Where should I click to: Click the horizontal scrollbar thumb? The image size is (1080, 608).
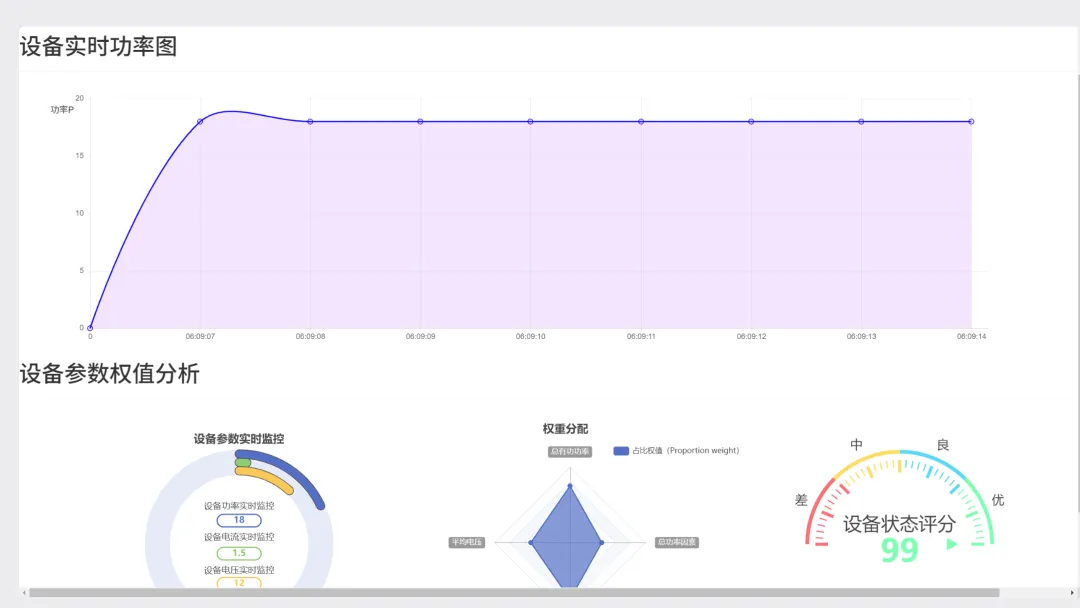[x=514, y=593]
